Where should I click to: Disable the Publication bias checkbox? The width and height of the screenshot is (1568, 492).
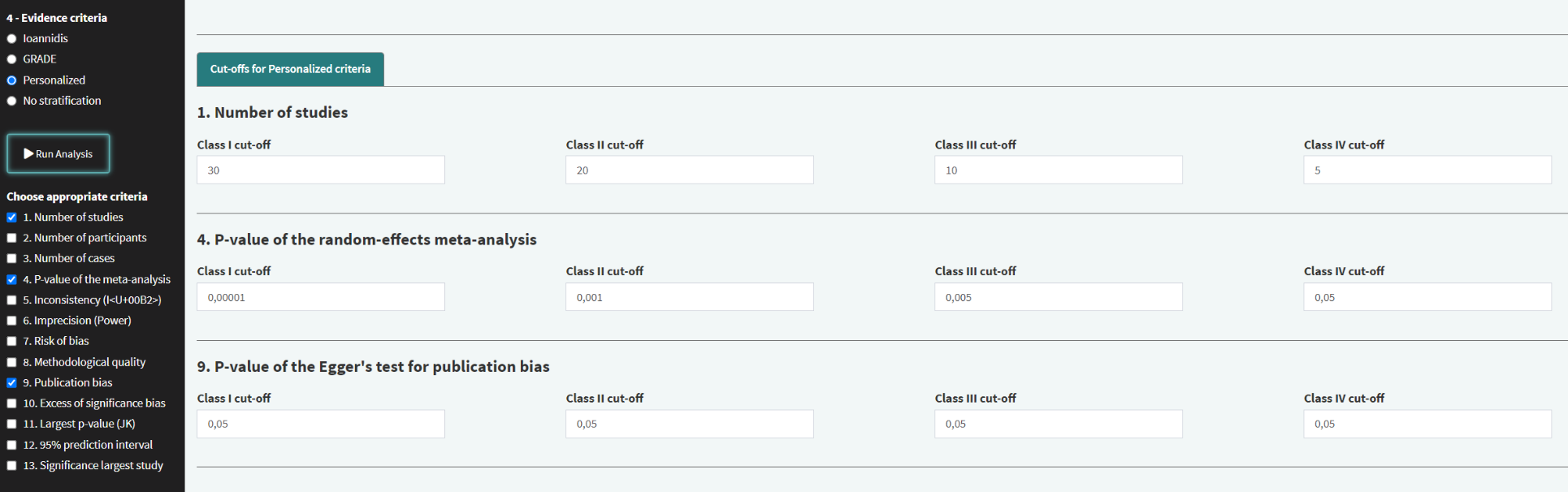click(x=12, y=383)
